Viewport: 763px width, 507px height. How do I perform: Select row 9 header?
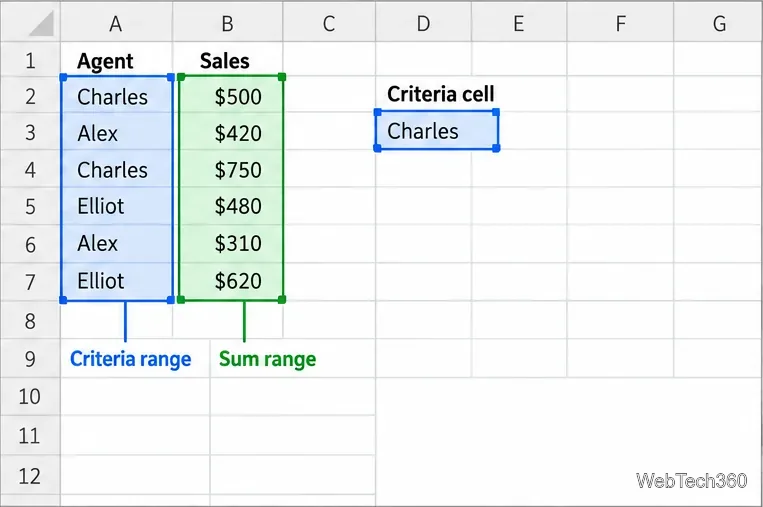click(30, 359)
